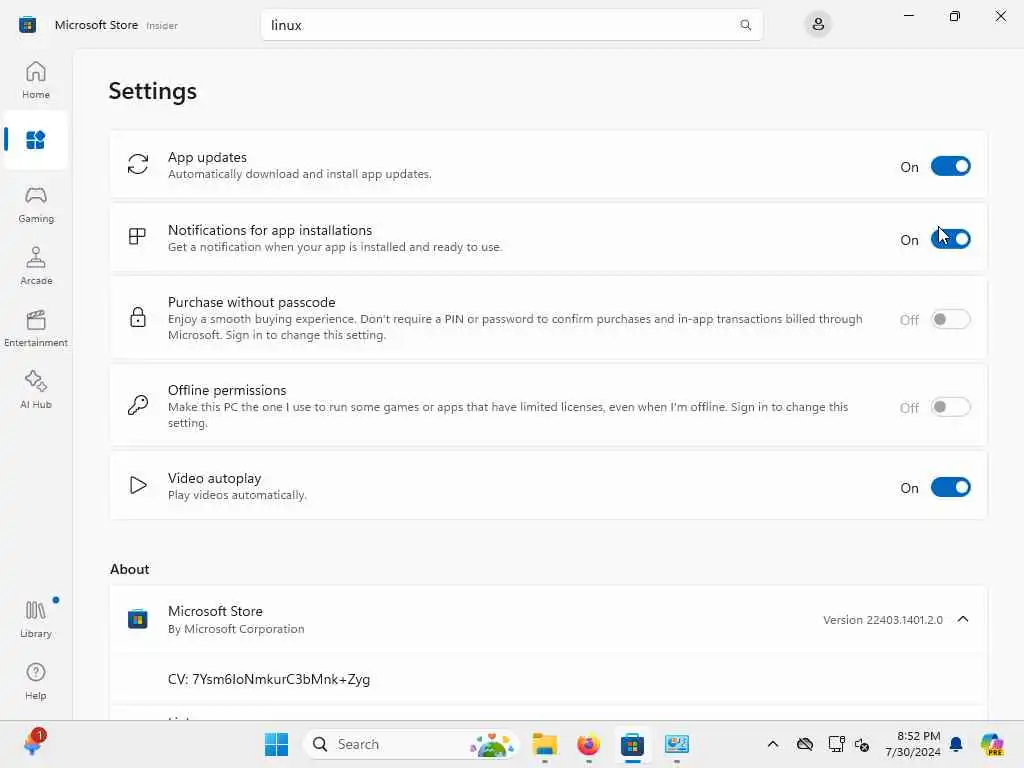Open the Gaming section

(35, 205)
